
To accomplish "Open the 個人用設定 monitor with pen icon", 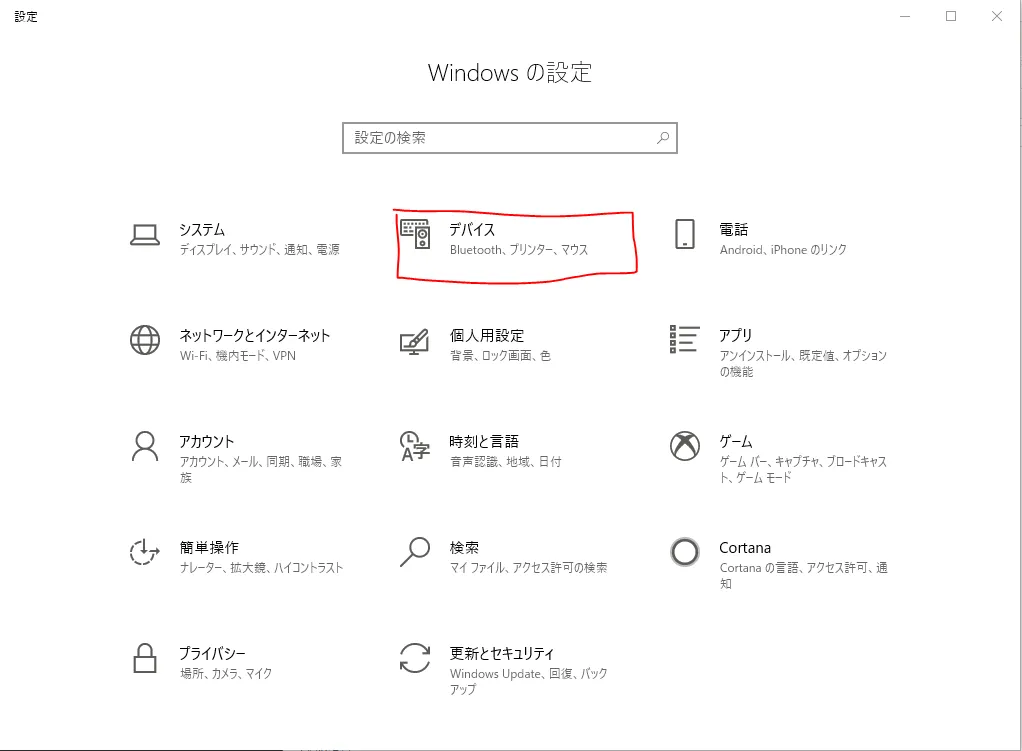I will point(415,341).
